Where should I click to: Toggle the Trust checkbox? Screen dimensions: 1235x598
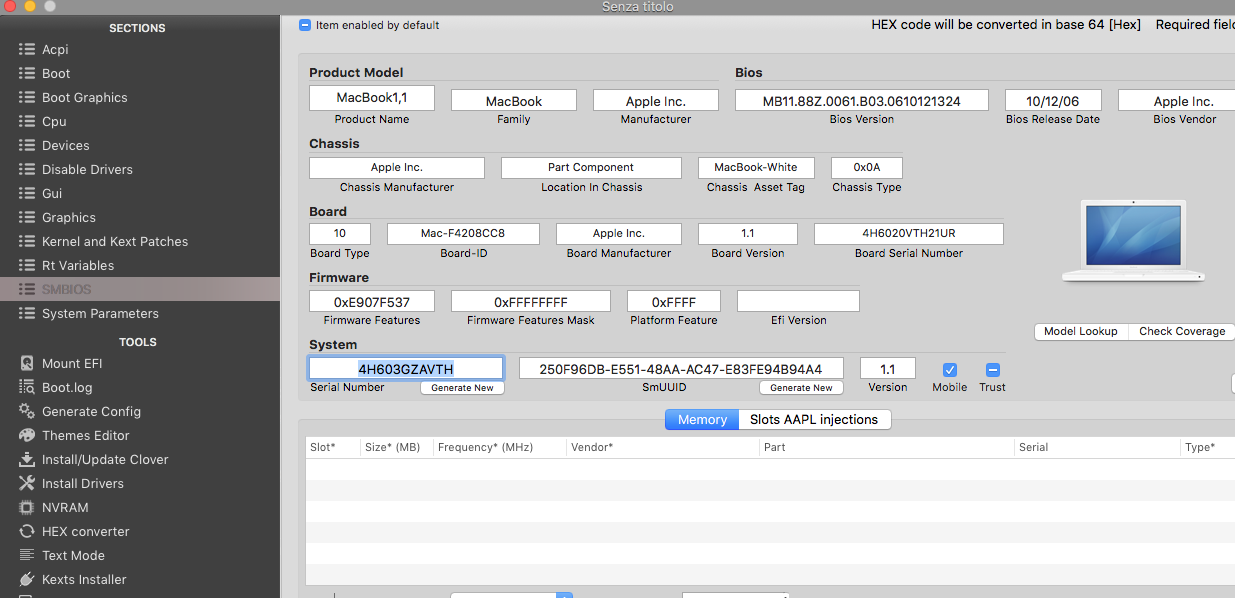[993, 369]
